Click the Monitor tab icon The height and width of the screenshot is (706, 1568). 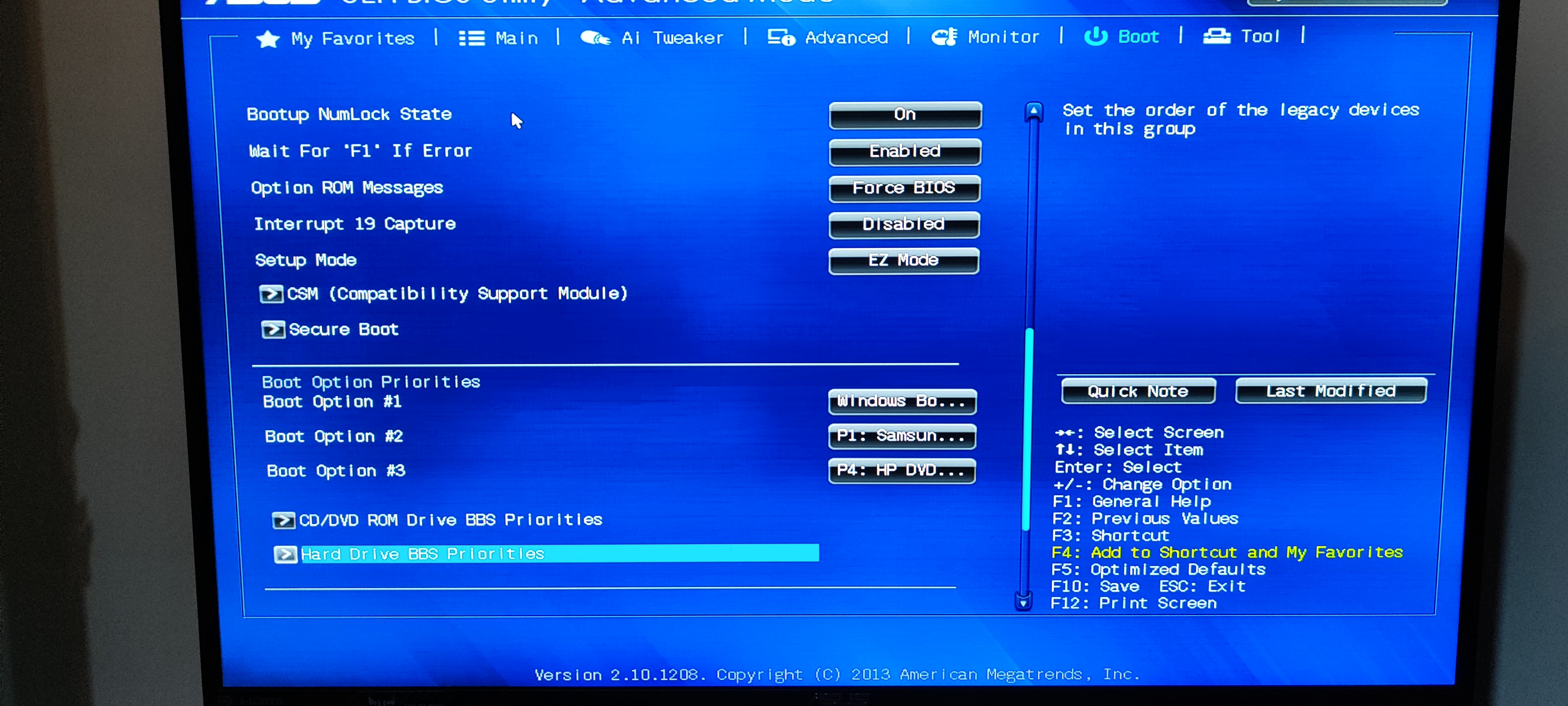945,37
